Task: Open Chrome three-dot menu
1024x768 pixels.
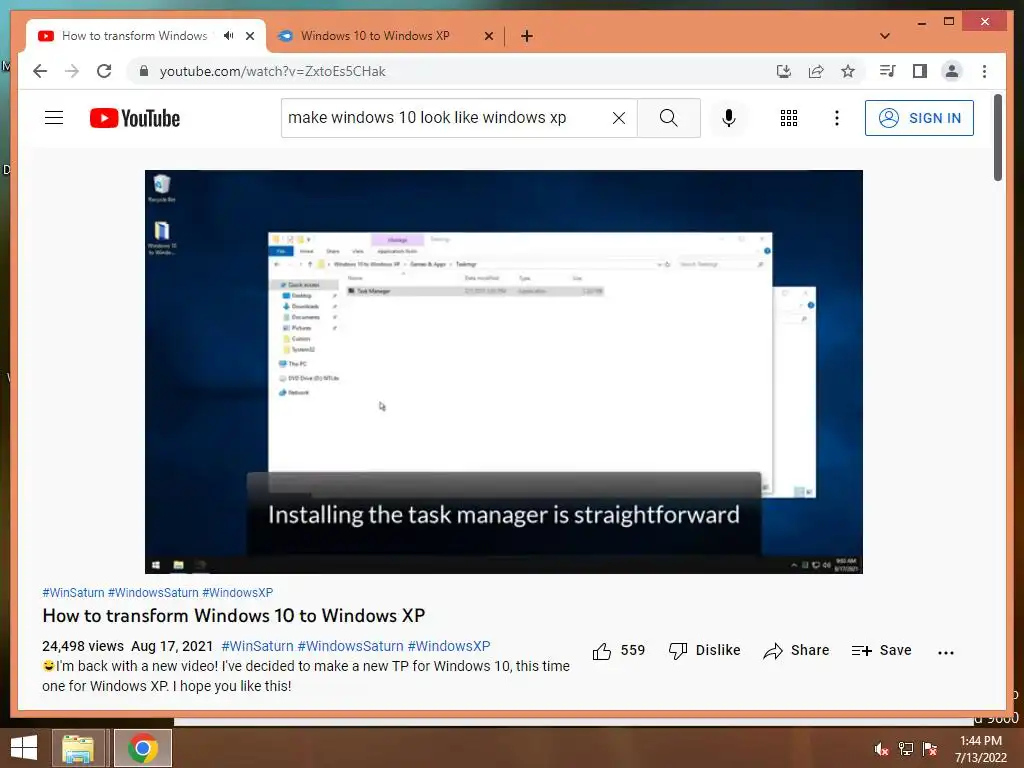Action: [x=984, y=71]
